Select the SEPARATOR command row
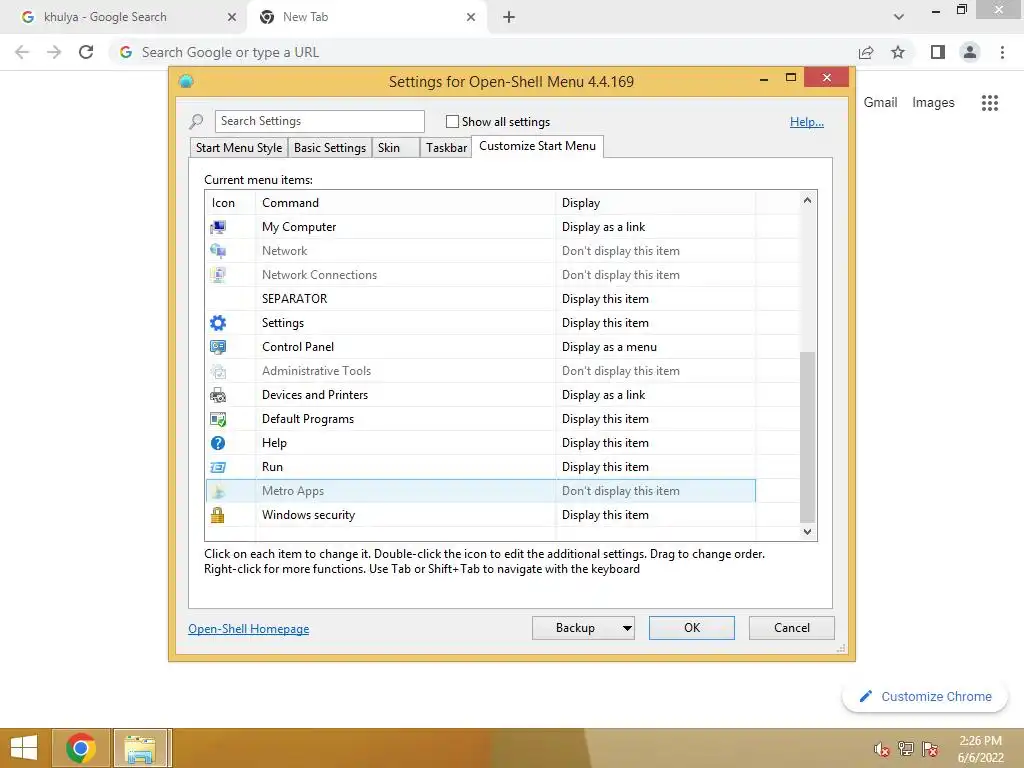1024x768 pixels. (x=480, y=299)
